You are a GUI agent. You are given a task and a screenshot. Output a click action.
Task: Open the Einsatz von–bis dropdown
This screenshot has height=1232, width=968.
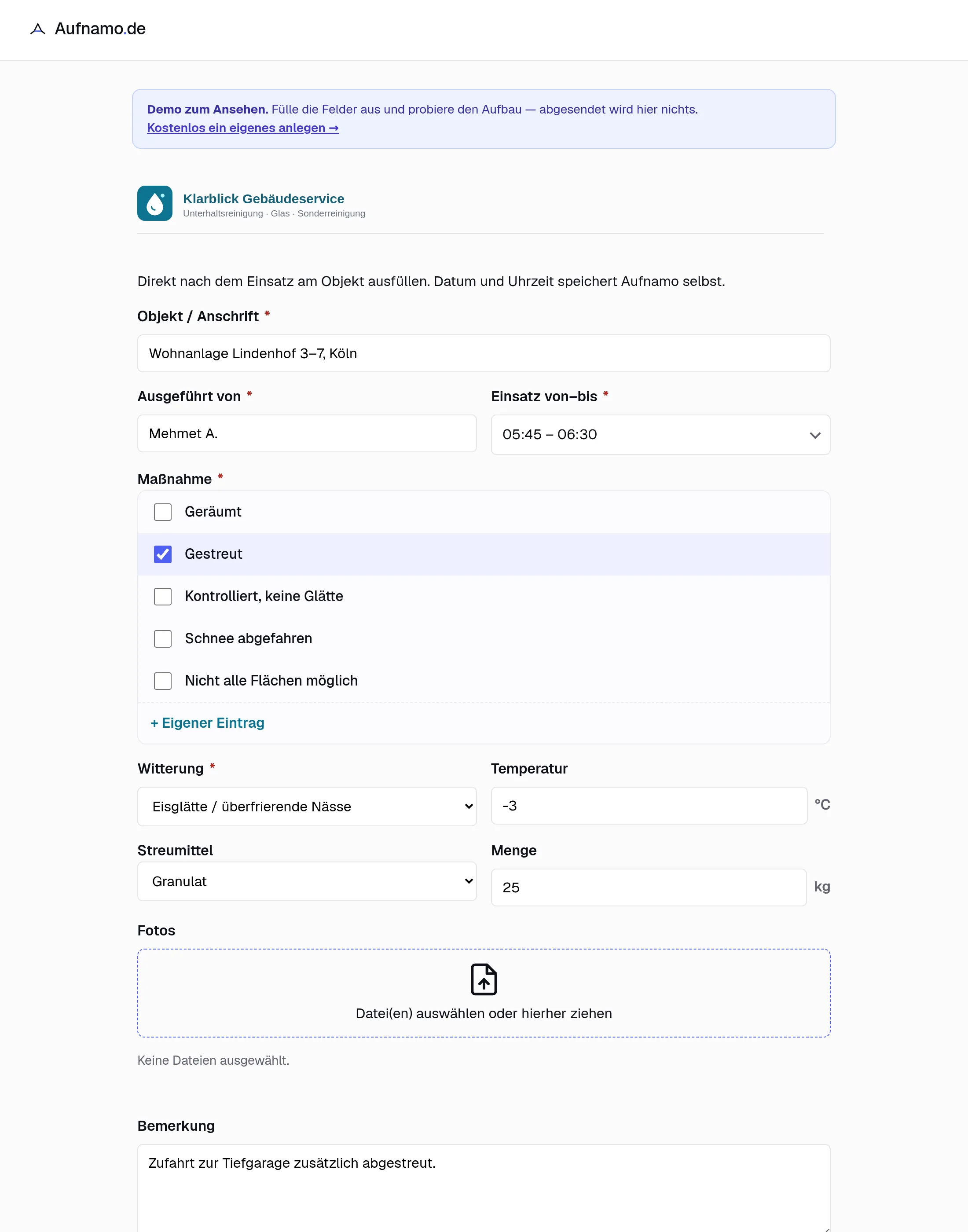660,435
